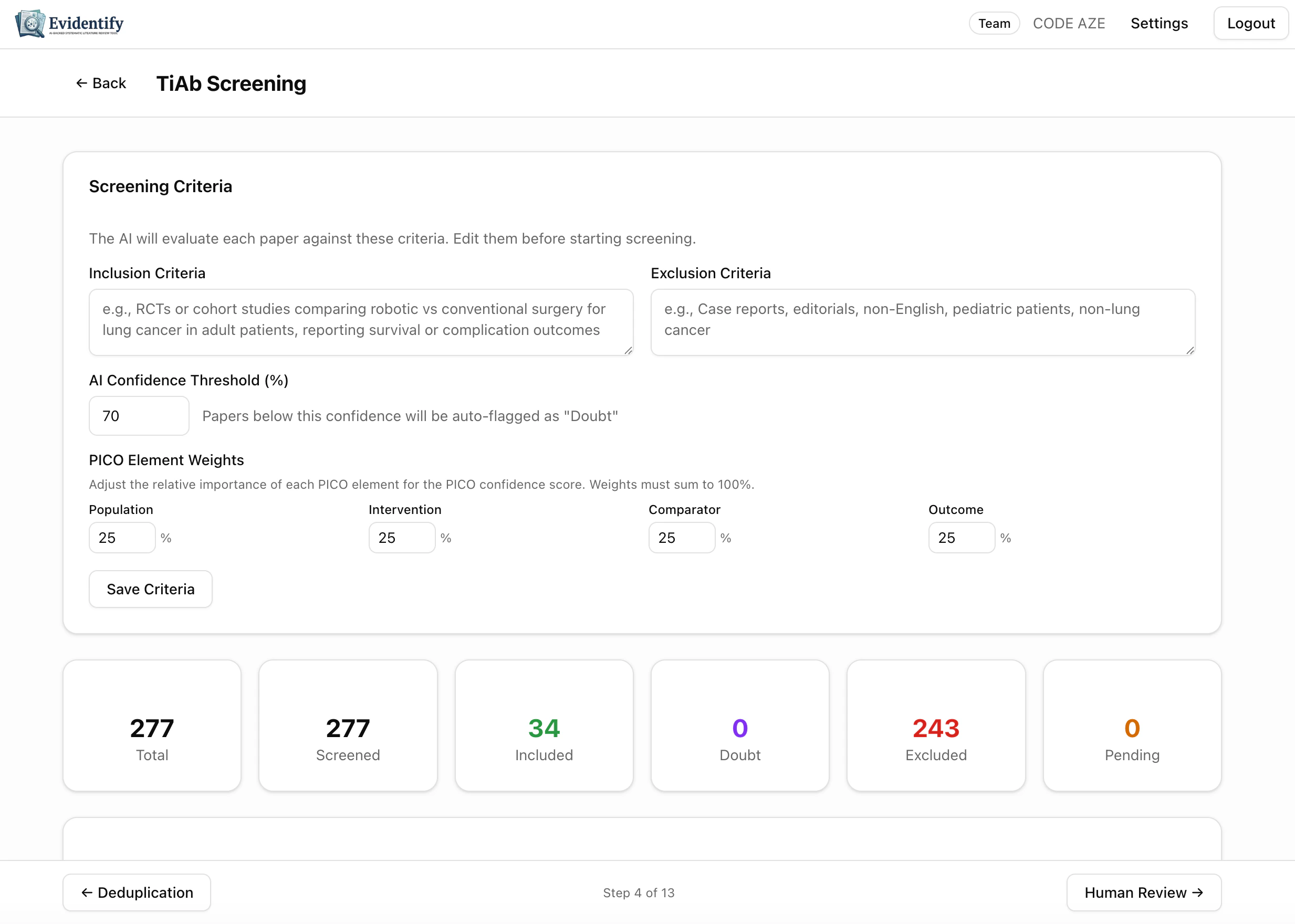Edit the AI Confidence Threshold value
1295x924 pixels.
tap(138, 416)
